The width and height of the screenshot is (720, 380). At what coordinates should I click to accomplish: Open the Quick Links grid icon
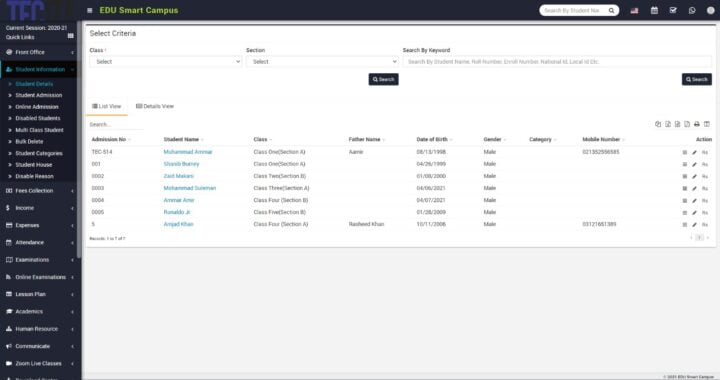point(70,36)
